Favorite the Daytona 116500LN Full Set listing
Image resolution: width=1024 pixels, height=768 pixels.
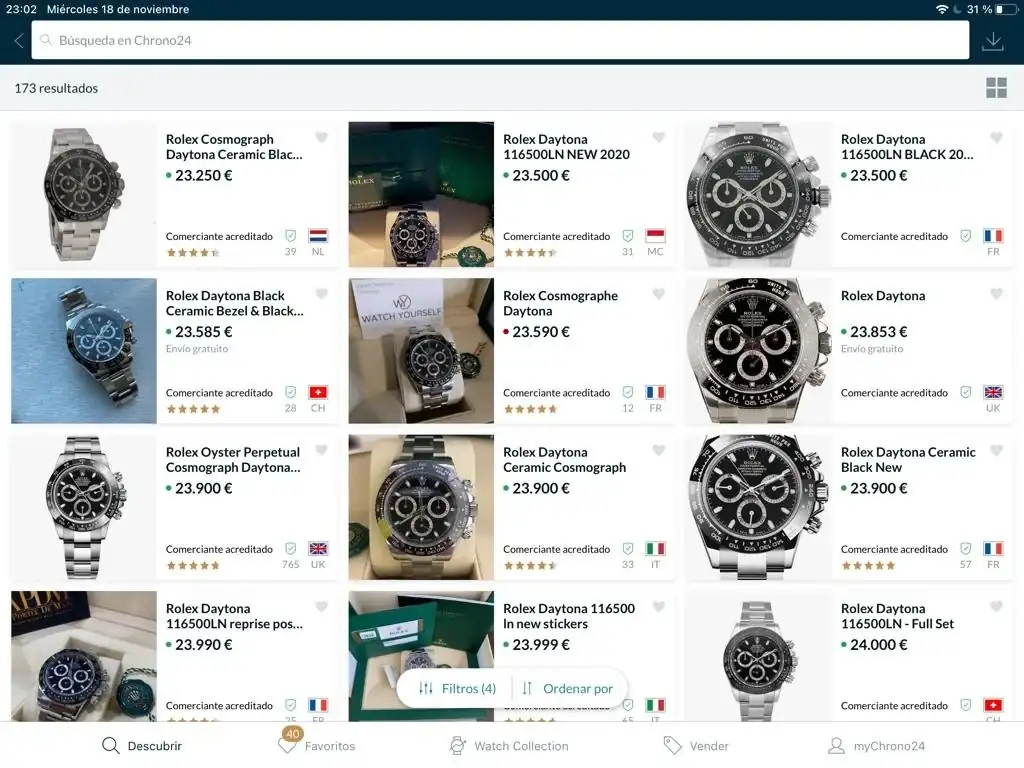(996, 607)
